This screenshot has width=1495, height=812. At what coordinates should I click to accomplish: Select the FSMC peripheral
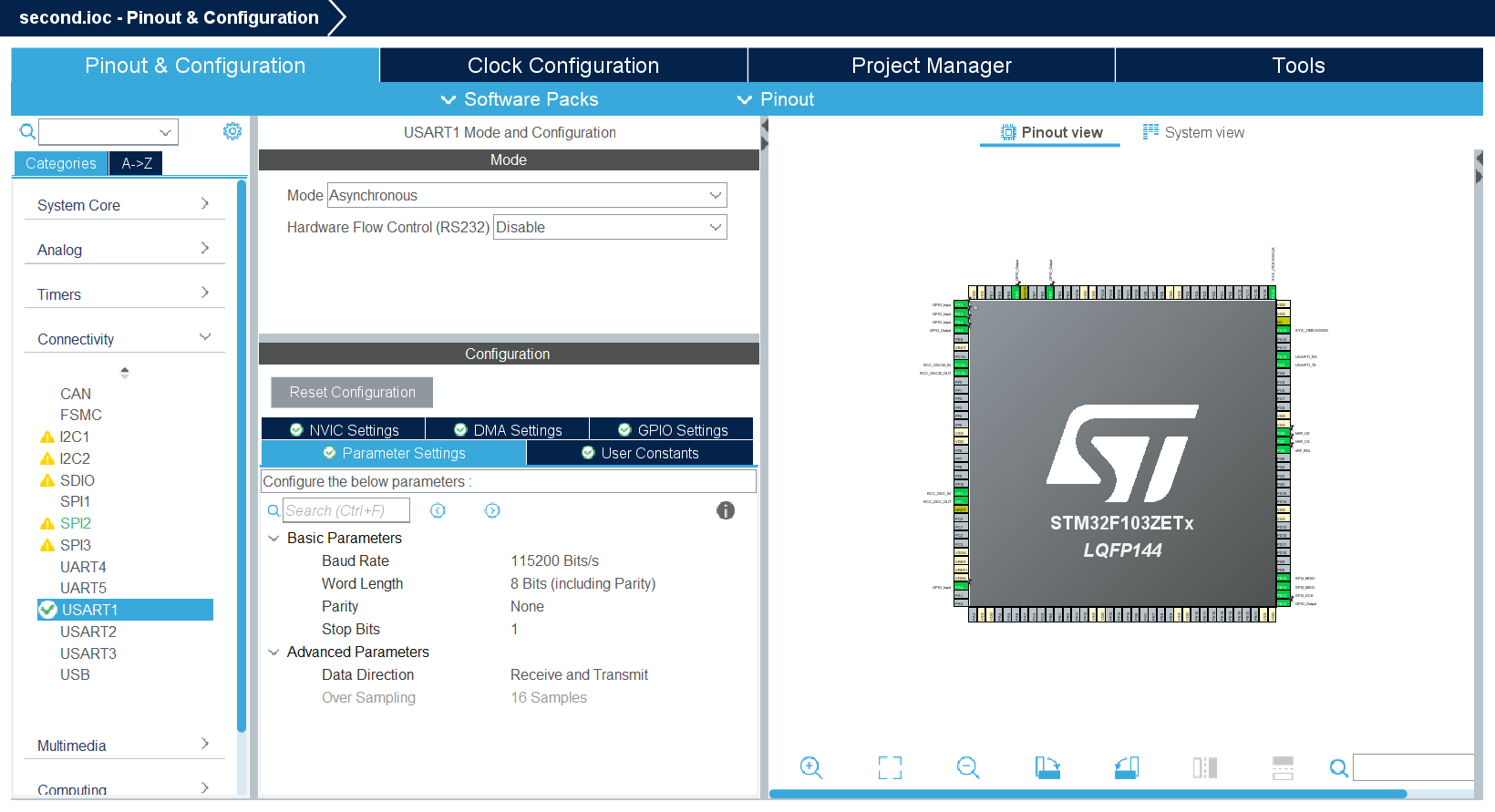[81, 415]
